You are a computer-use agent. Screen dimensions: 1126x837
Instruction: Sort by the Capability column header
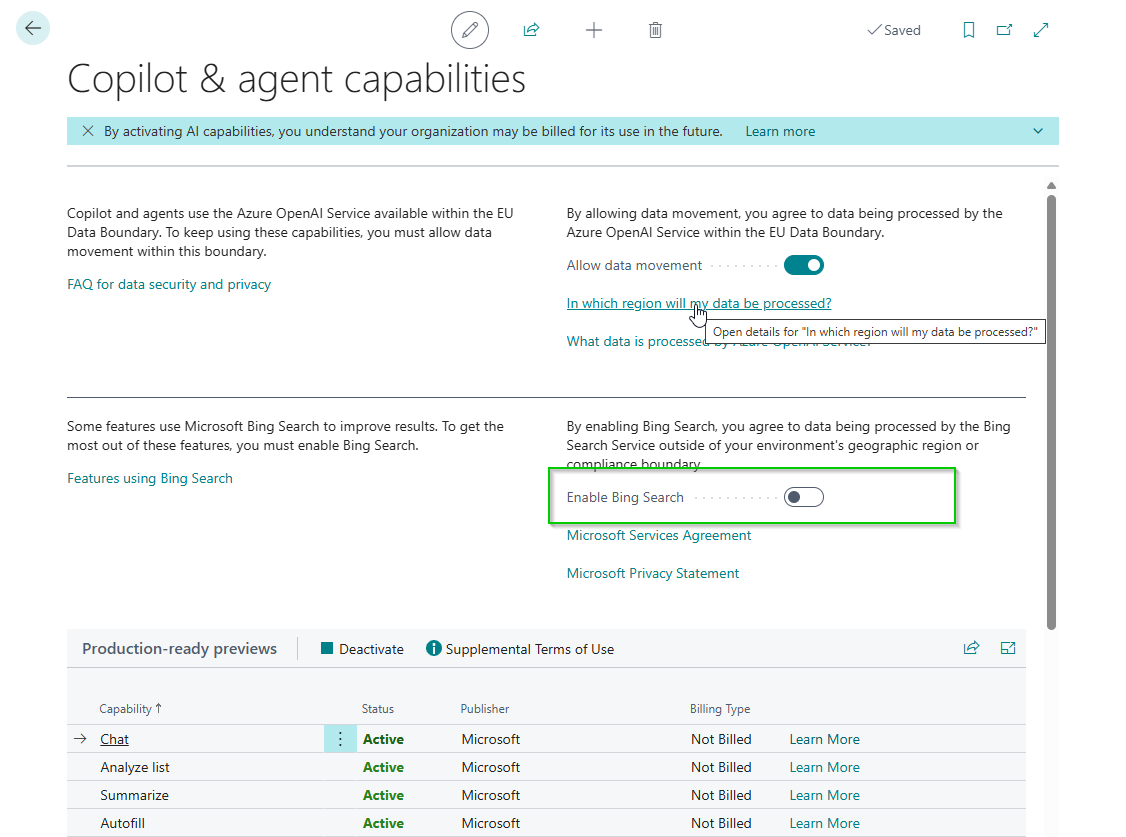coord(125,709)
